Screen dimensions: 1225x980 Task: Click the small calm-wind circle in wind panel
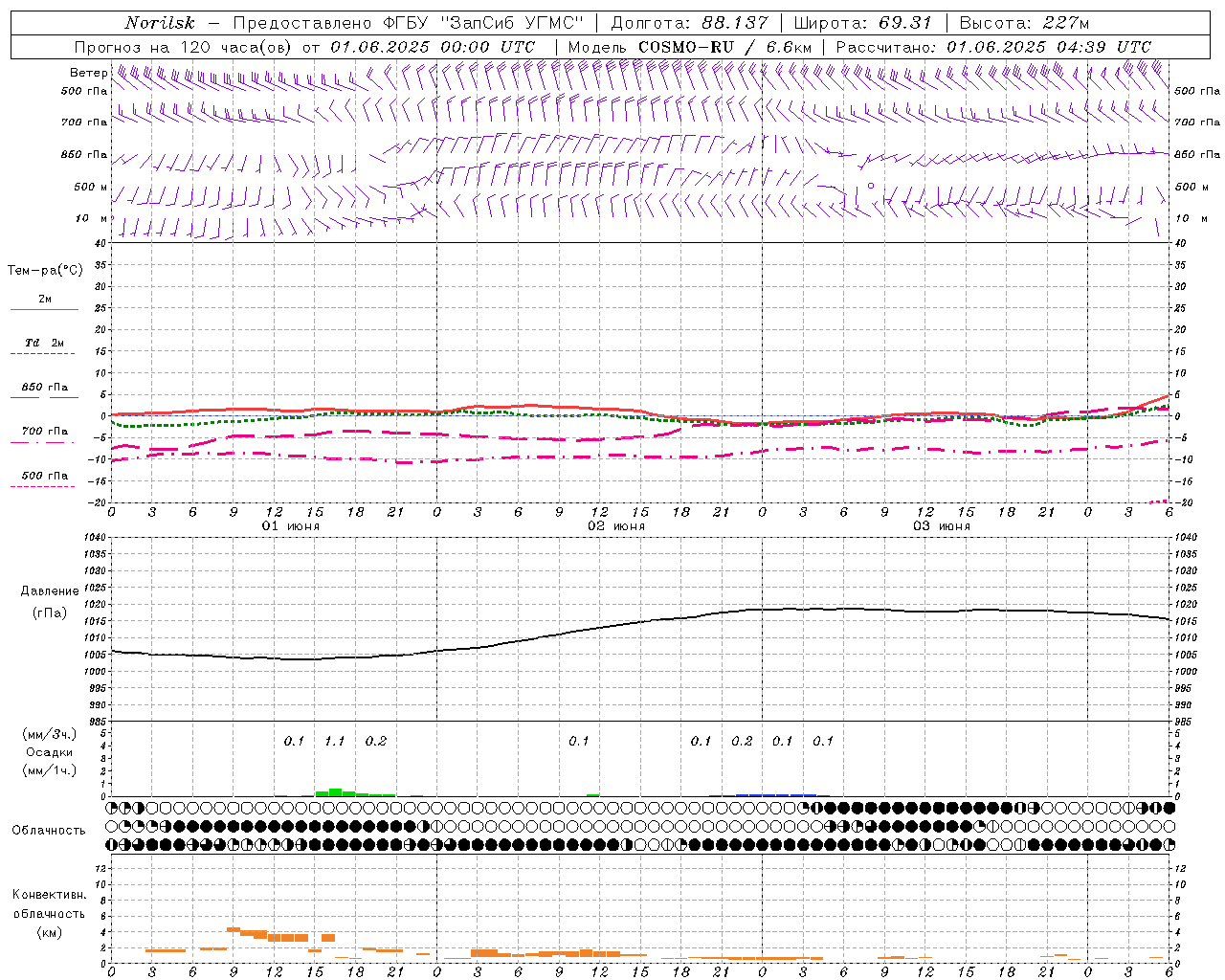pyautogui.click(x=871, y=186)
